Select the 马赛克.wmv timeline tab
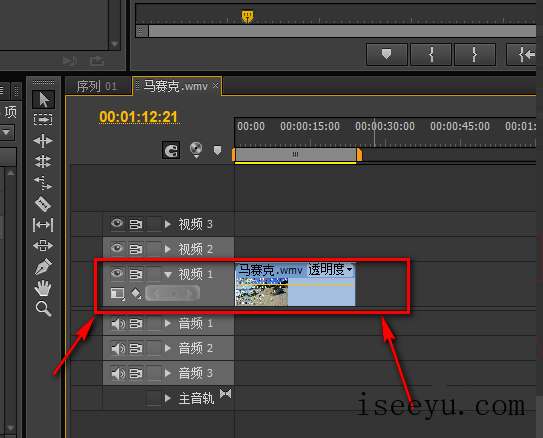Viewport: 543px width, 438px height. [176, 86]
